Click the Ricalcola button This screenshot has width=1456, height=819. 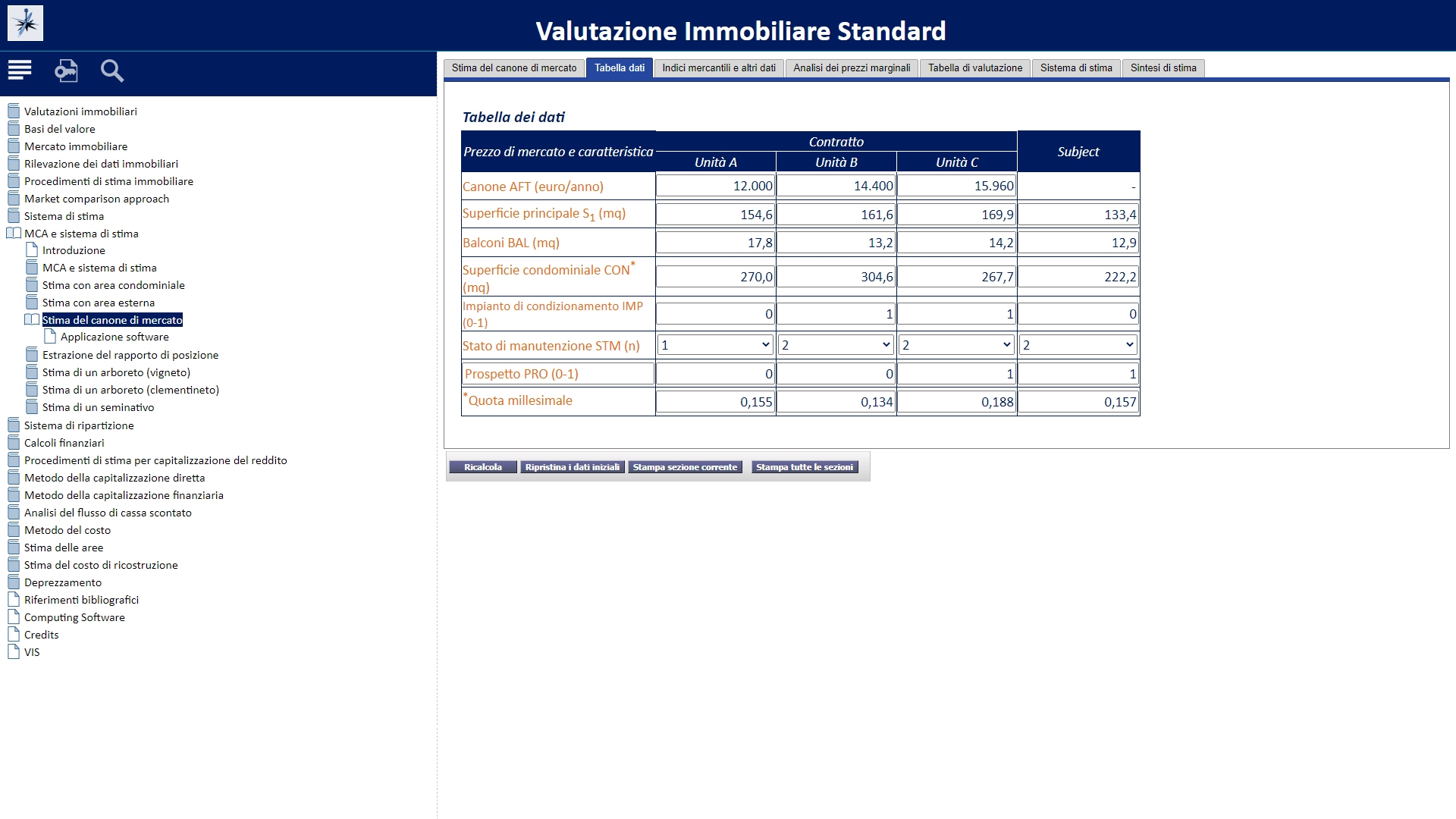click(x=483, y=467)
